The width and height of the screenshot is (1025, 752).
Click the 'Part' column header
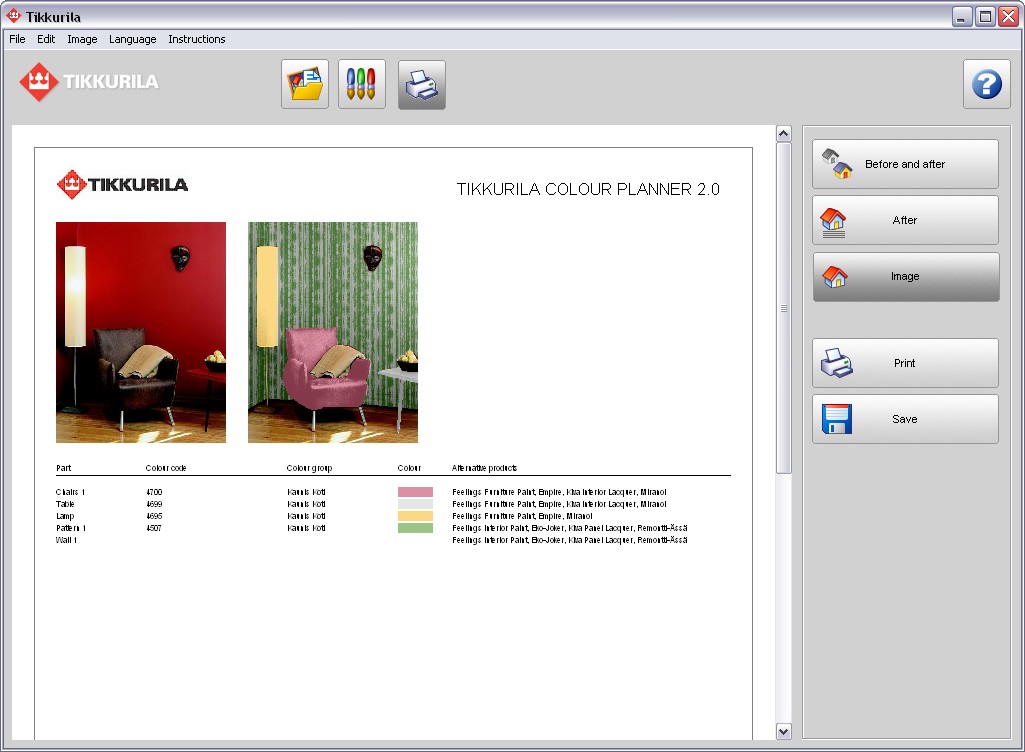pos(63,468)
